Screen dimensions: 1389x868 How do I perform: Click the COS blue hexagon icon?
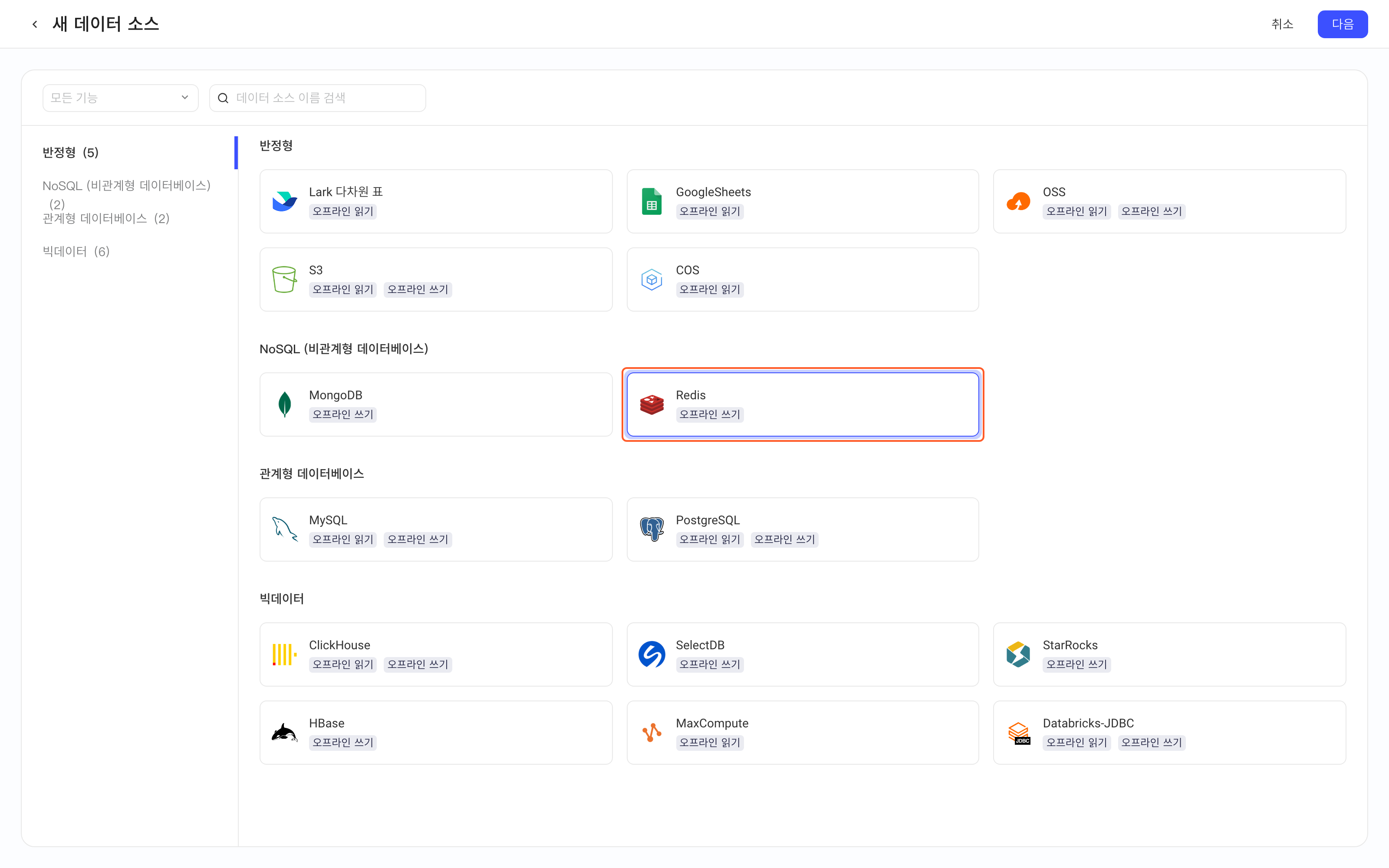[652, 279]
